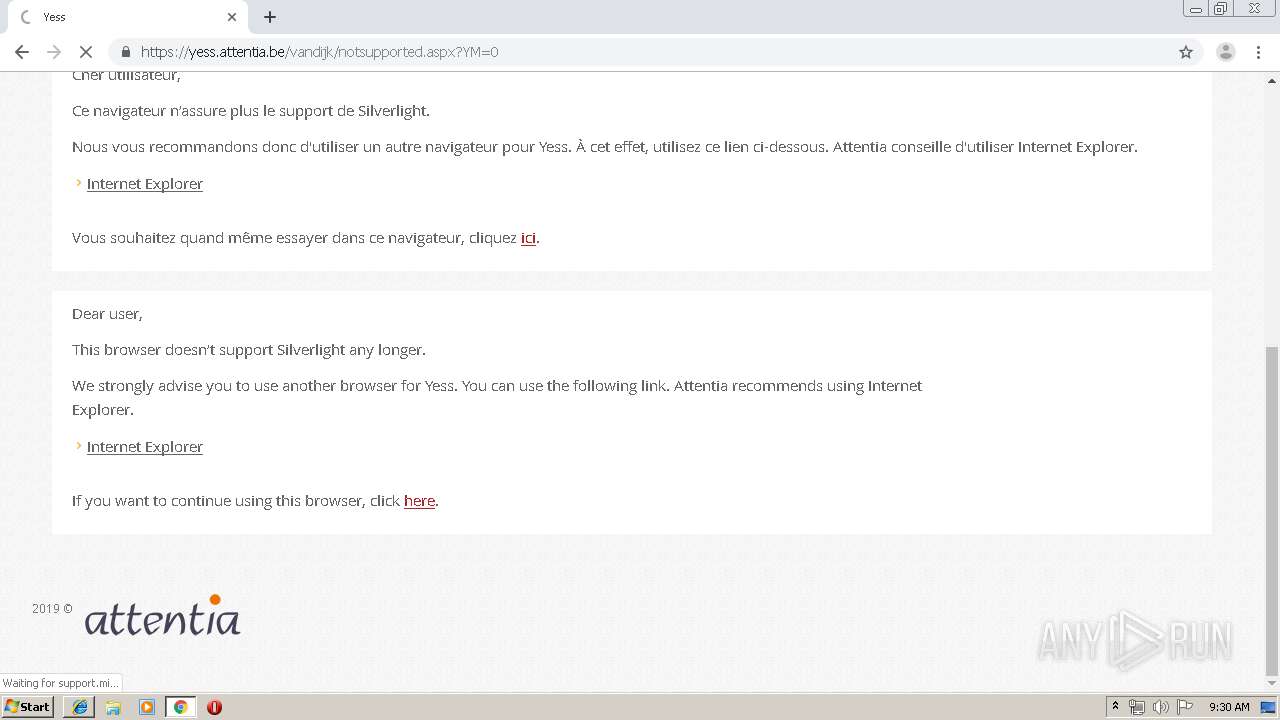1280x720 pixels.
Task: Select the 'Dear user,' text
Action: click(x=107, y=314)
